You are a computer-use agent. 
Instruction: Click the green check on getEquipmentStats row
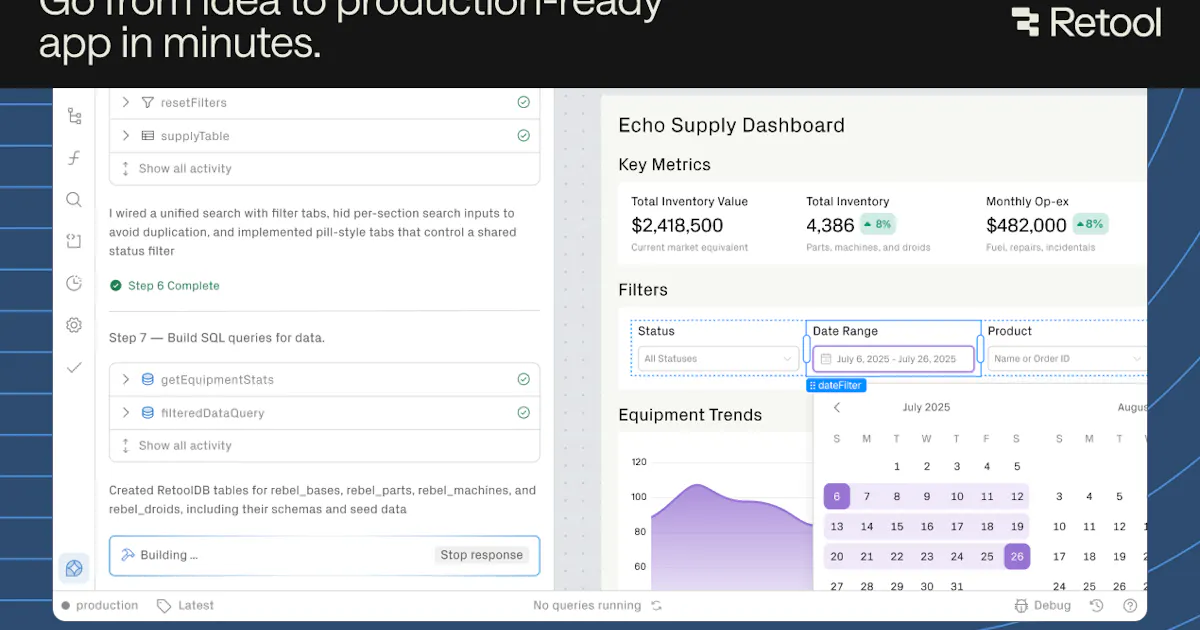tap(523, 379)
